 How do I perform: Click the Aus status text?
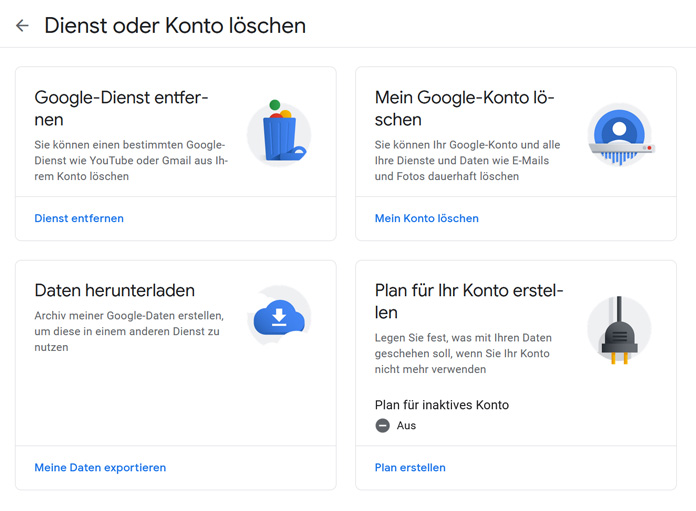tap(406, 425)
